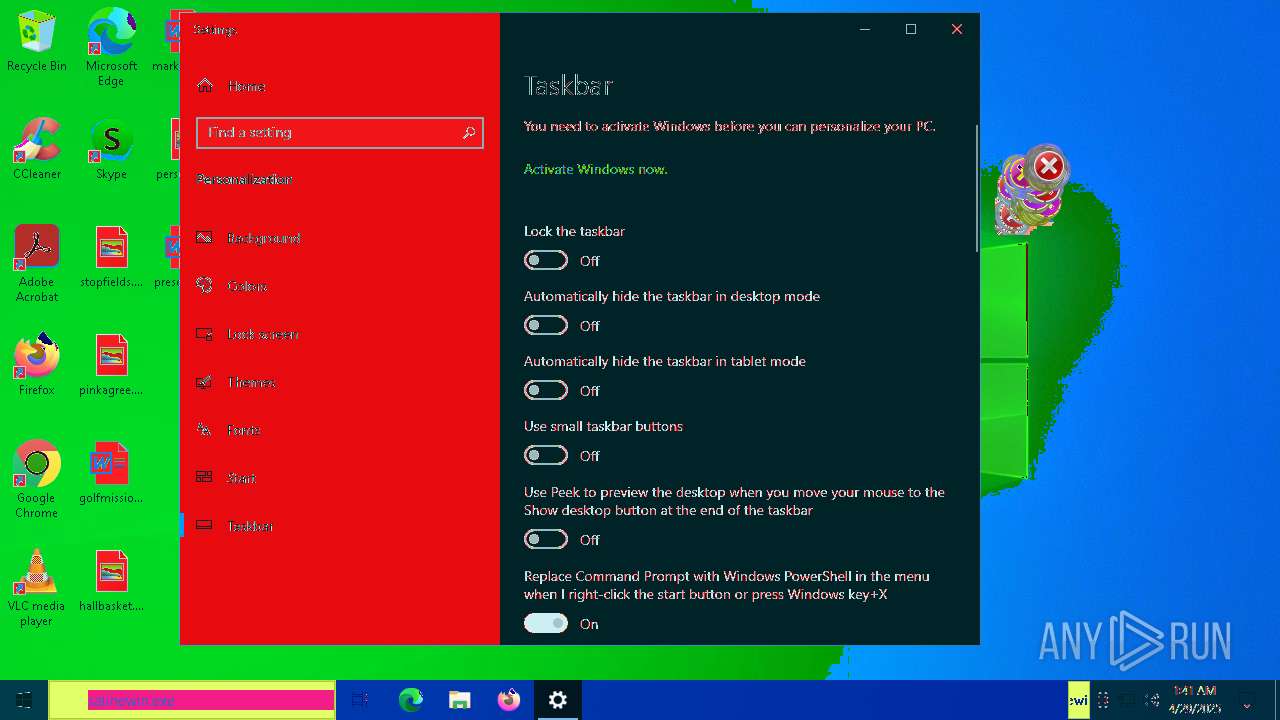Select the Firefox desktop shortcut

point(37,365)
